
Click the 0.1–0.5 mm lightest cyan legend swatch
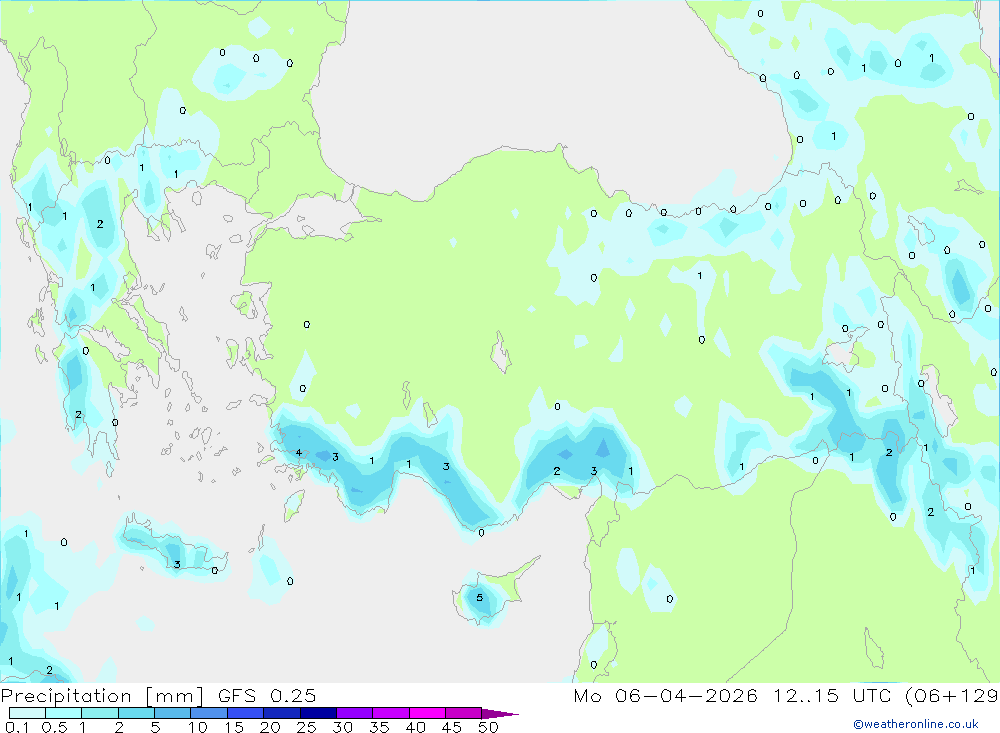pos(27,713)
